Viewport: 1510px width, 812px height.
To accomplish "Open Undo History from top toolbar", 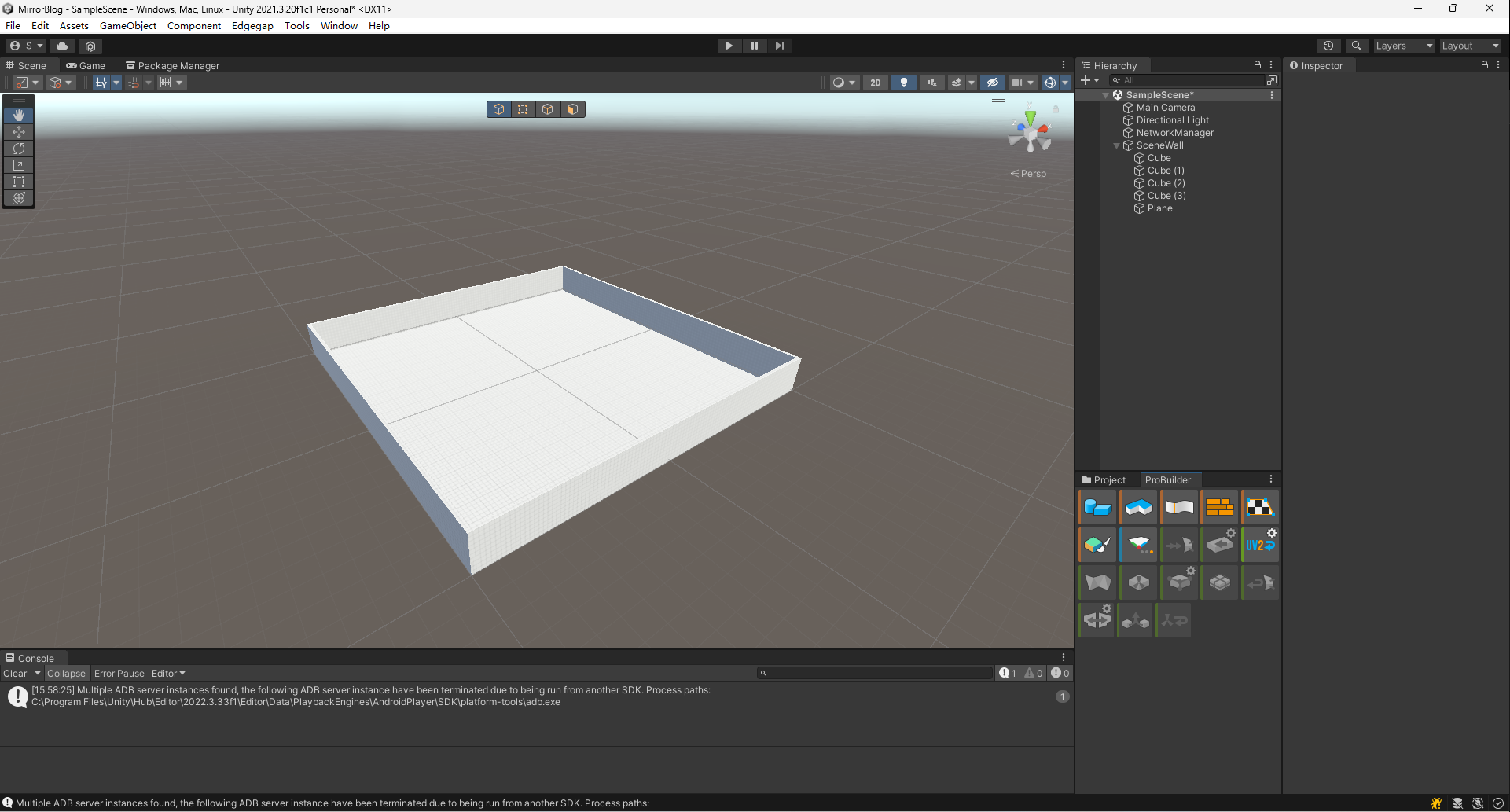I will coord(1328,46).
